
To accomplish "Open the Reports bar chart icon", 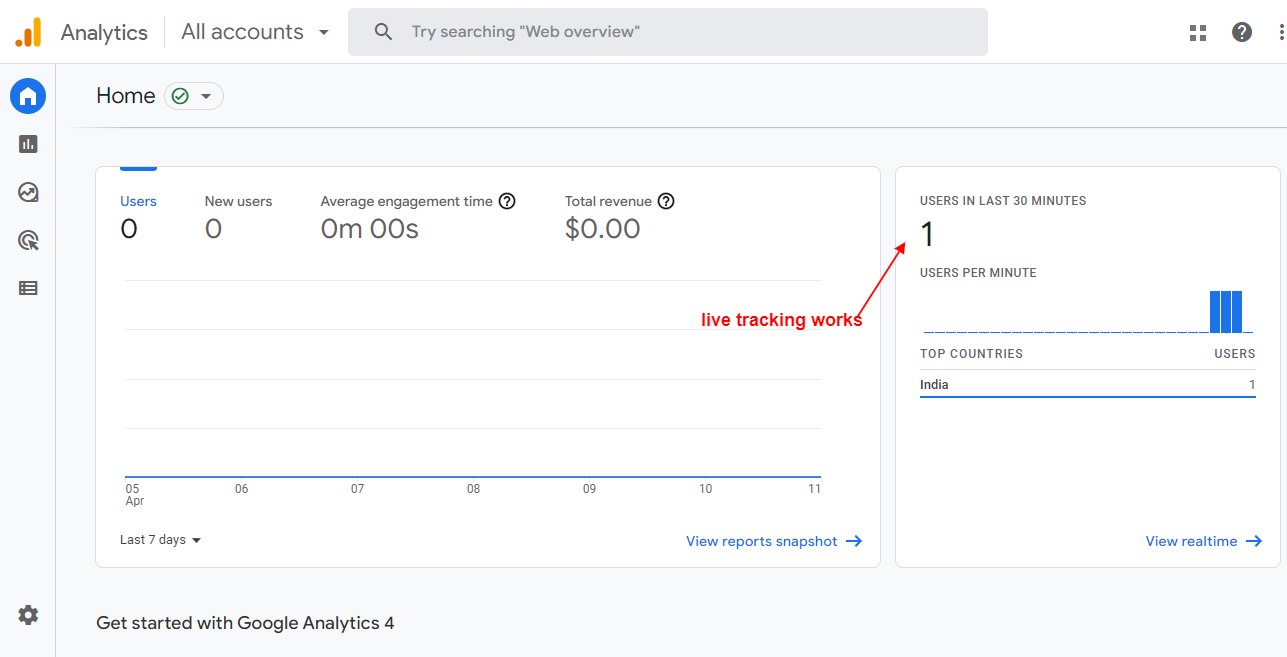I will pos(28,144).
